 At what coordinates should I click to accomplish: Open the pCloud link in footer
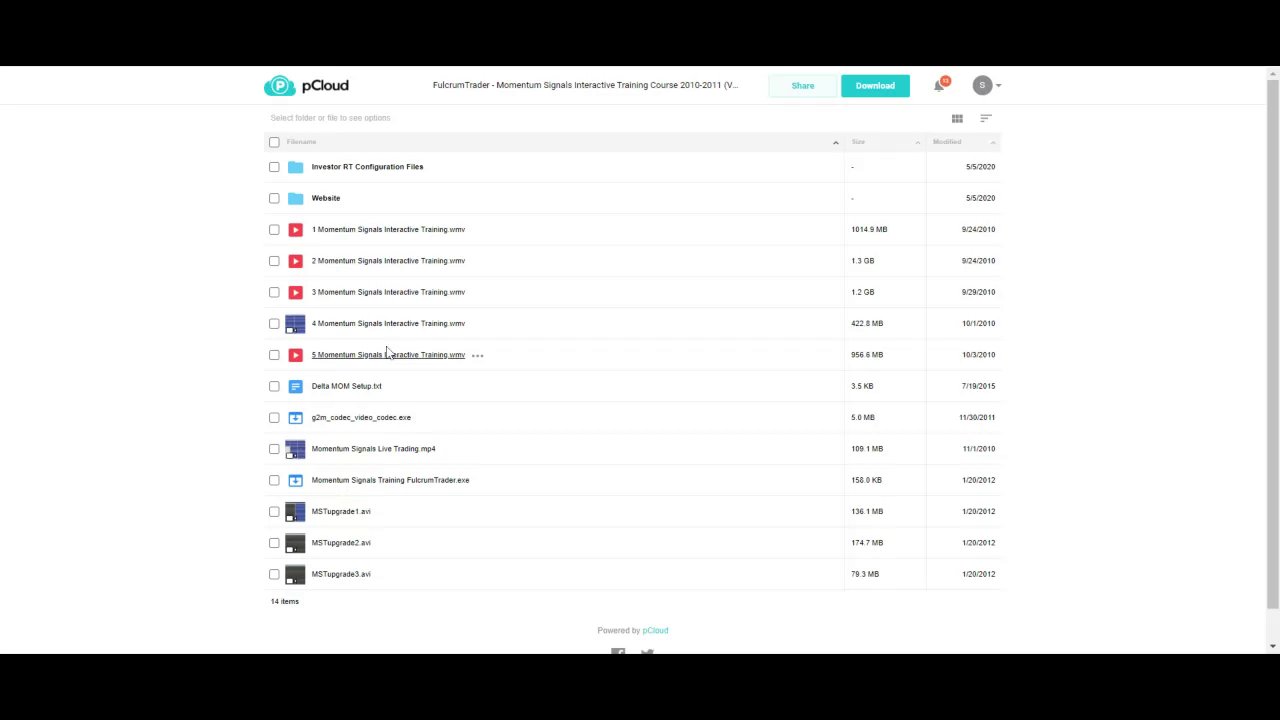[x=655, y=631]
